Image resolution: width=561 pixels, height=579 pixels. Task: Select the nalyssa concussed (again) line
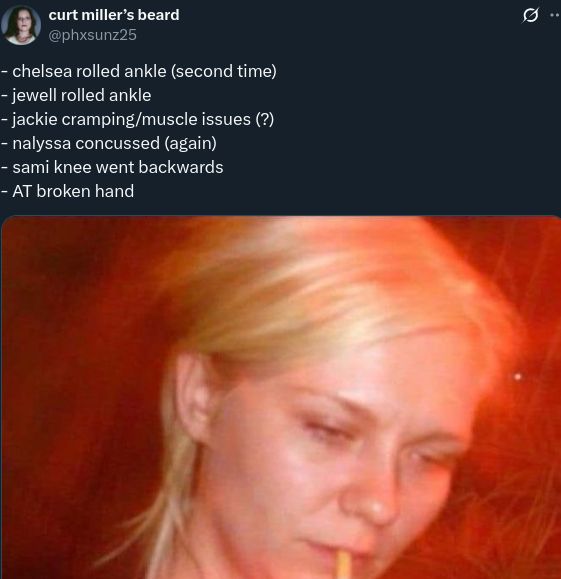click(x=109, y=143)
